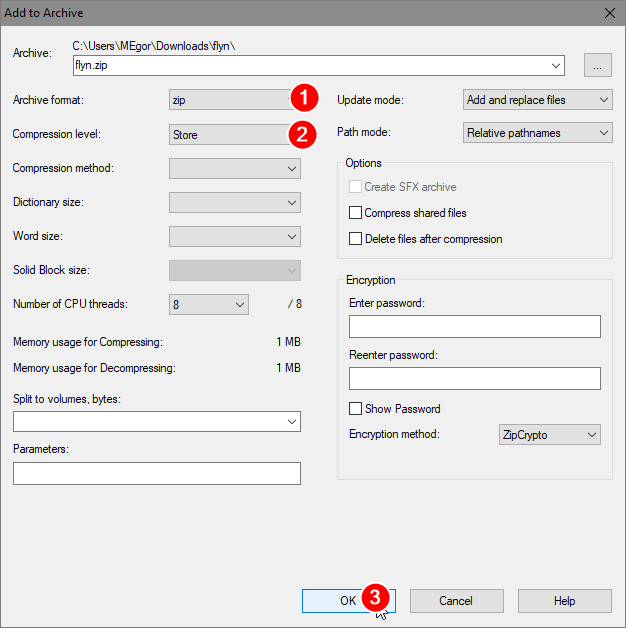Viewport: 626px width, 628px height.
Task: Toggle Delete files after compression
Action: pos(355,239)
